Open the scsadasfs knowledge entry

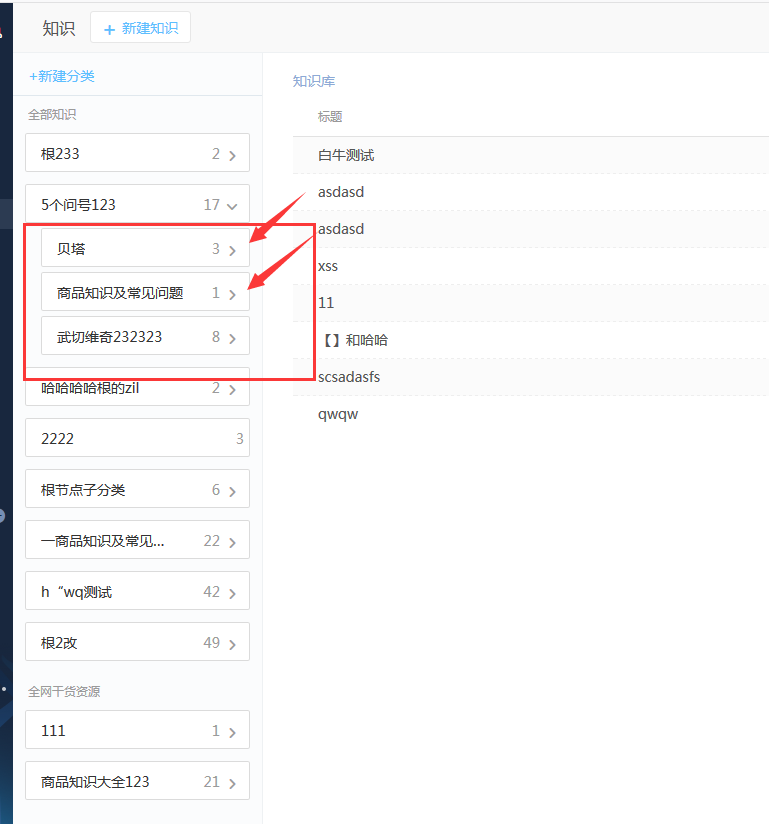[349, 377]
